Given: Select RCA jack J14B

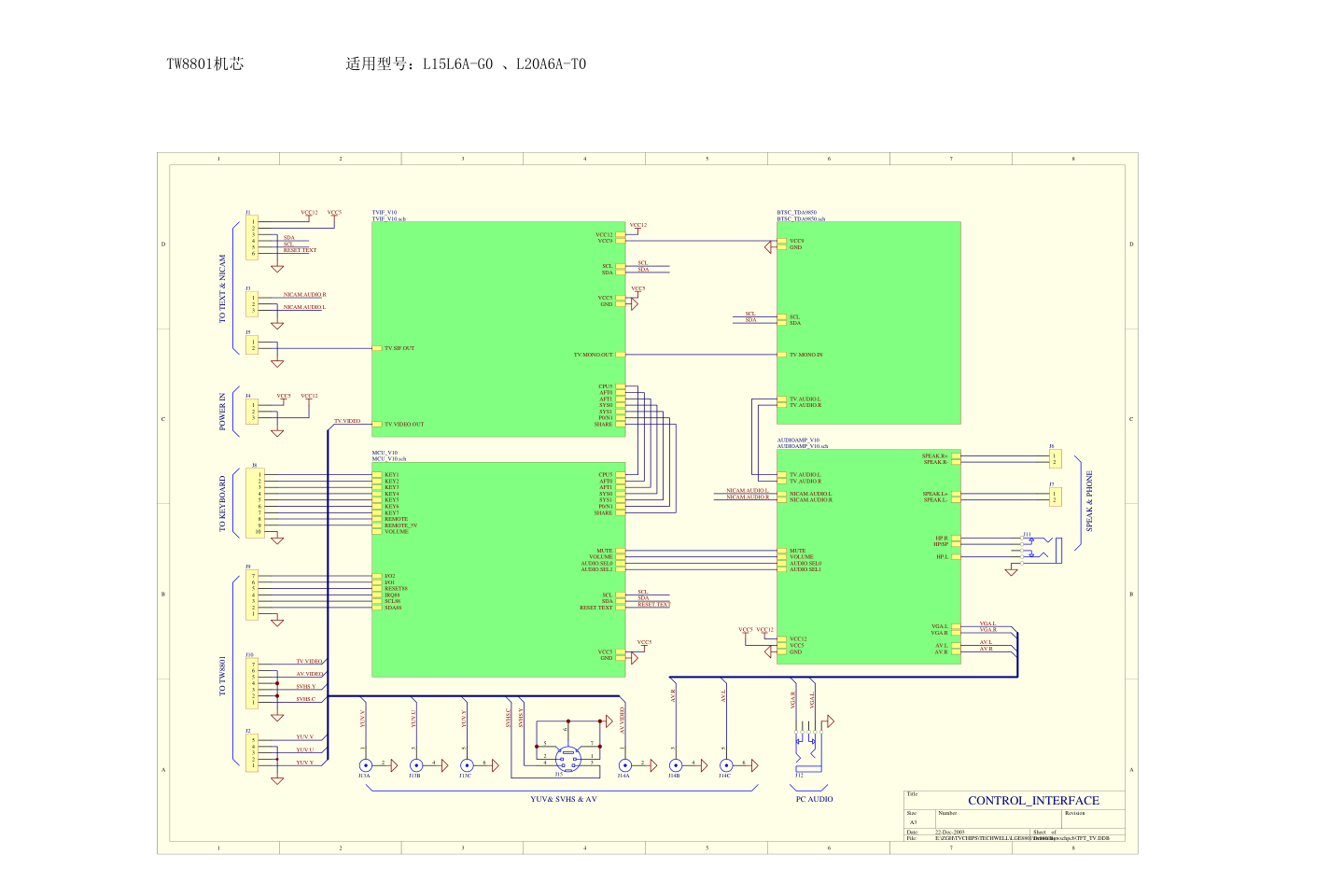Looking at the screenshot, I should tap(675, 764).
